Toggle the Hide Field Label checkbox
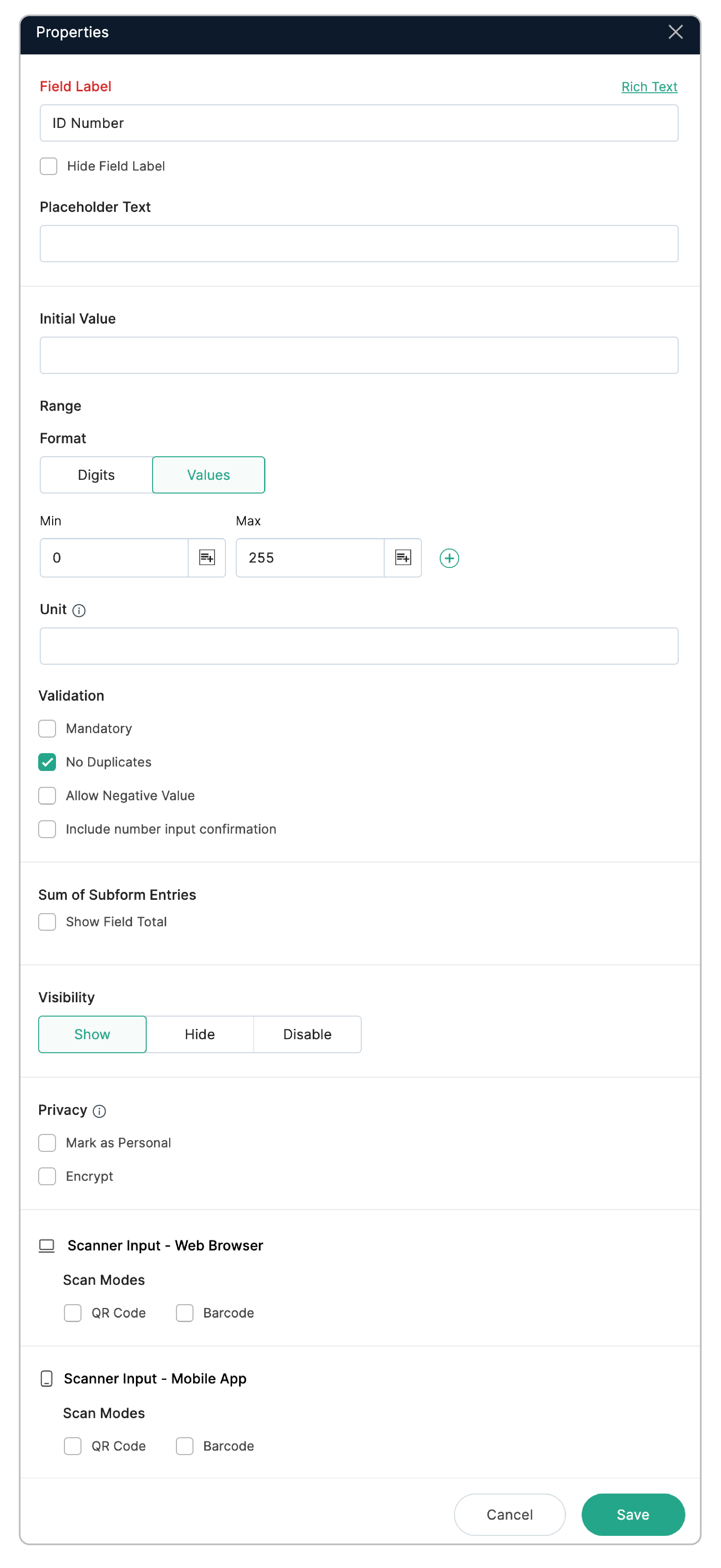This screenshot has height=1568, width=721. pos(49,166)
